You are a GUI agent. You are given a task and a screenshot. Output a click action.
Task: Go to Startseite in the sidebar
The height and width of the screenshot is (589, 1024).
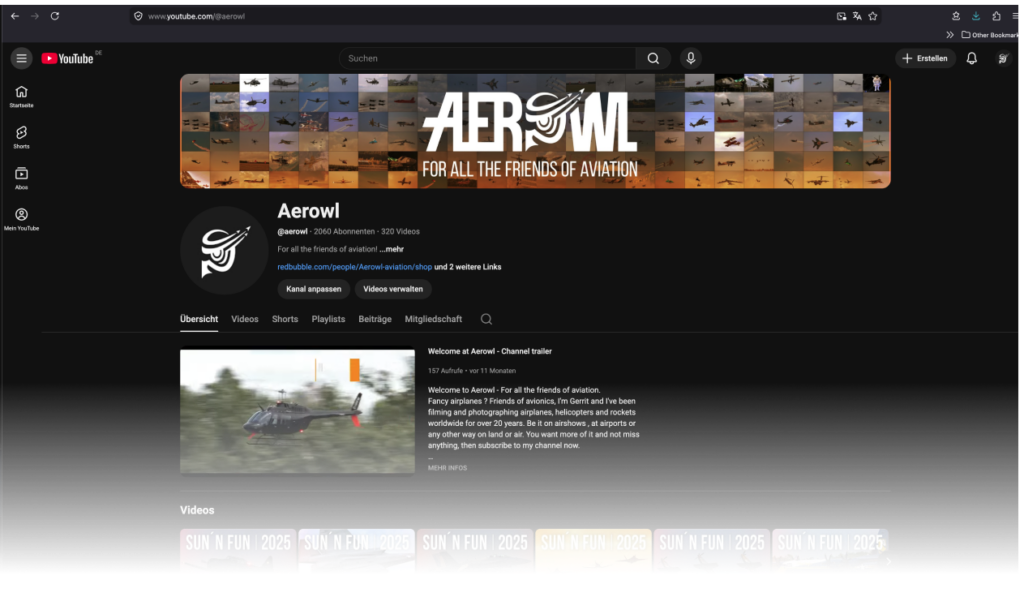point(22,97)
